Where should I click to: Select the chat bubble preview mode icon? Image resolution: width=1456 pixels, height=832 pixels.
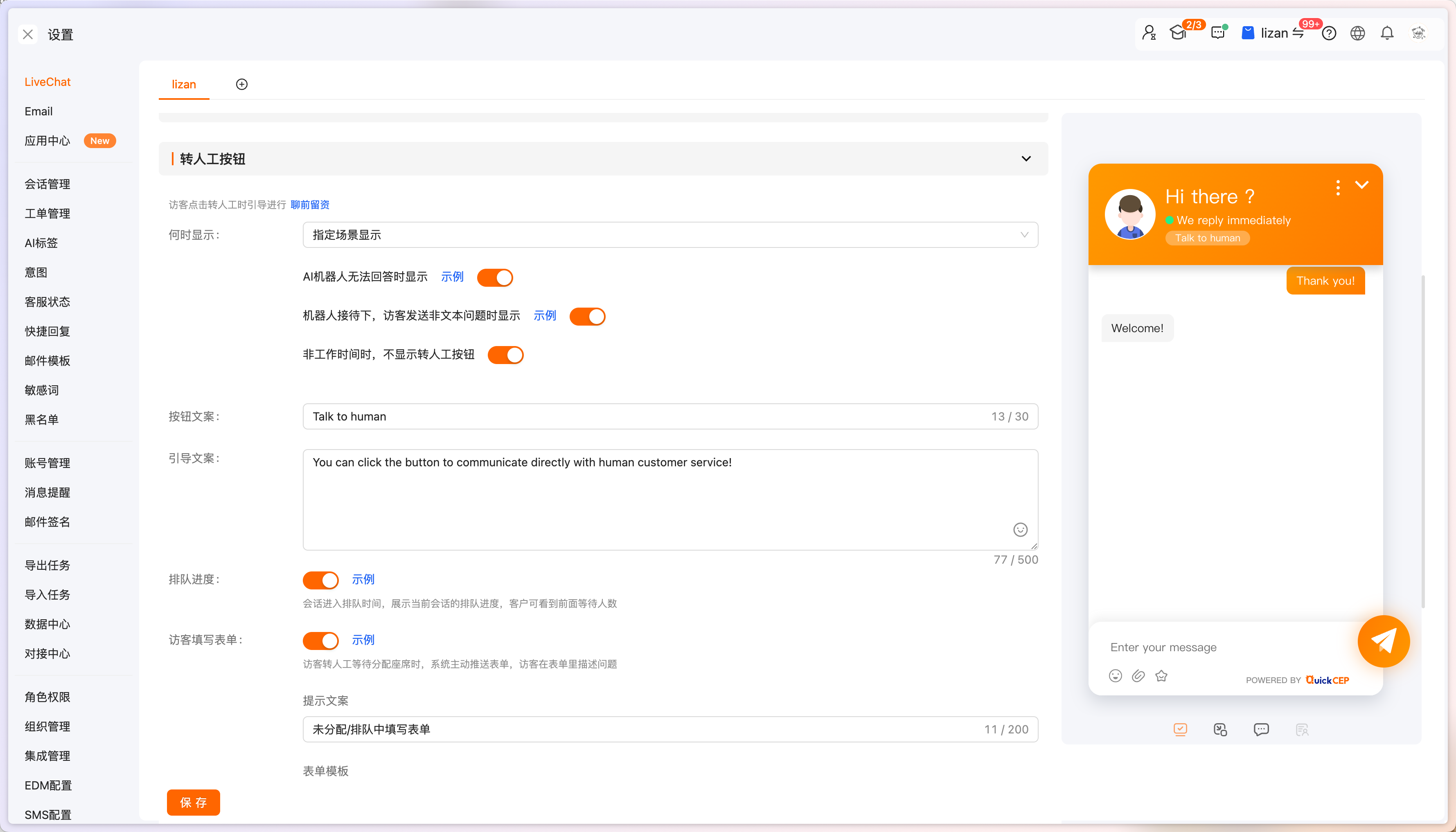coord(1261,730)
